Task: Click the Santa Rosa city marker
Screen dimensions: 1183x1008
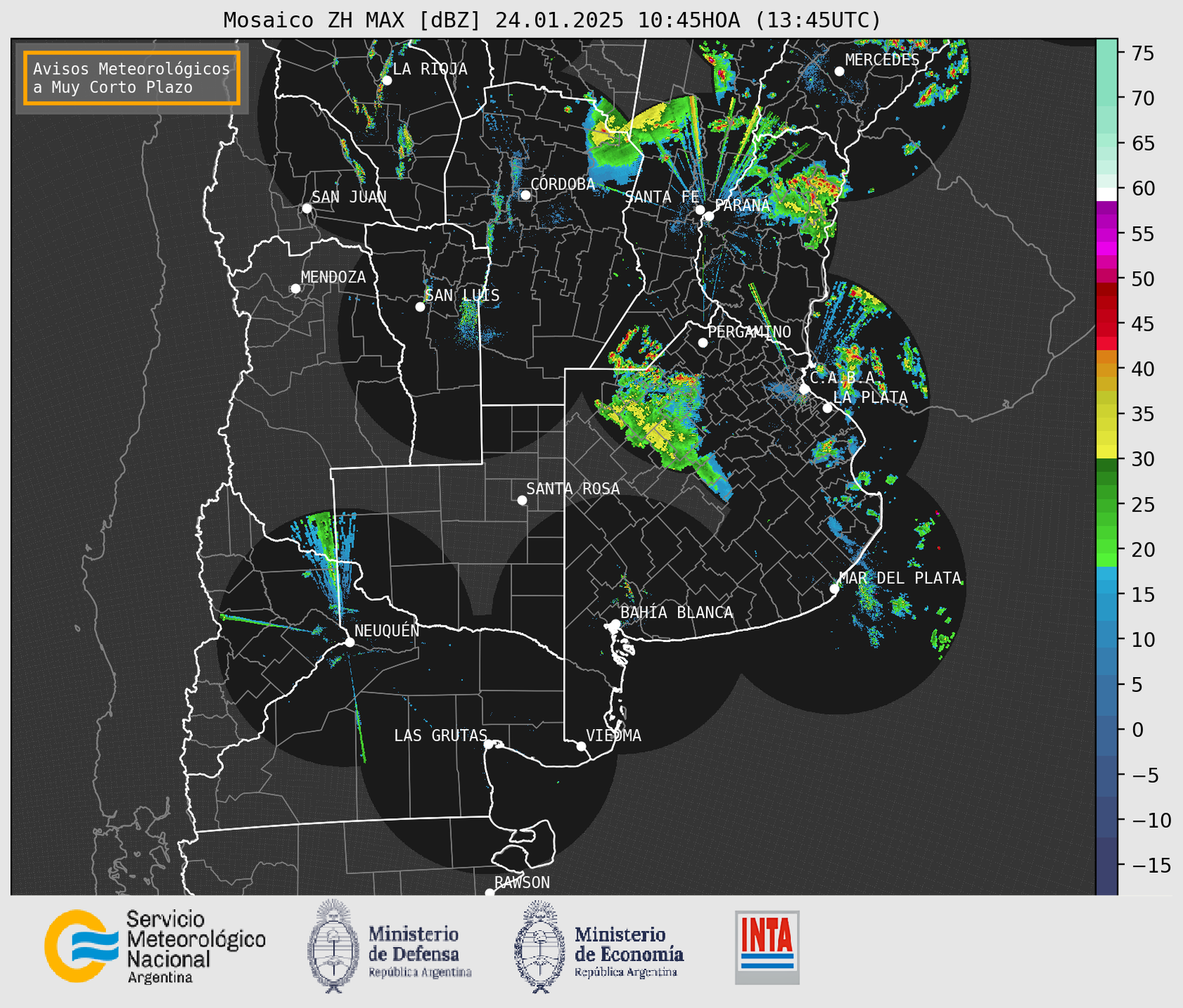Action: point(522,500)
